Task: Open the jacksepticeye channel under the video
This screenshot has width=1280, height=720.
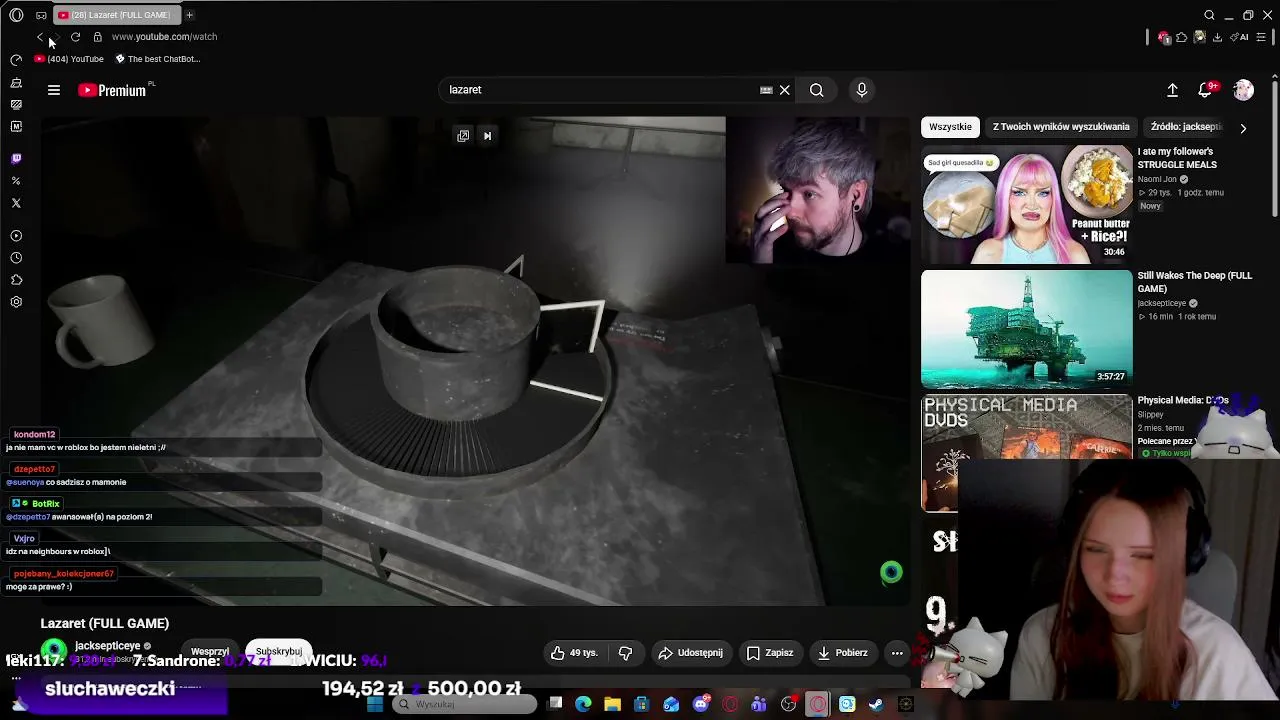Action: pos(107,646)
